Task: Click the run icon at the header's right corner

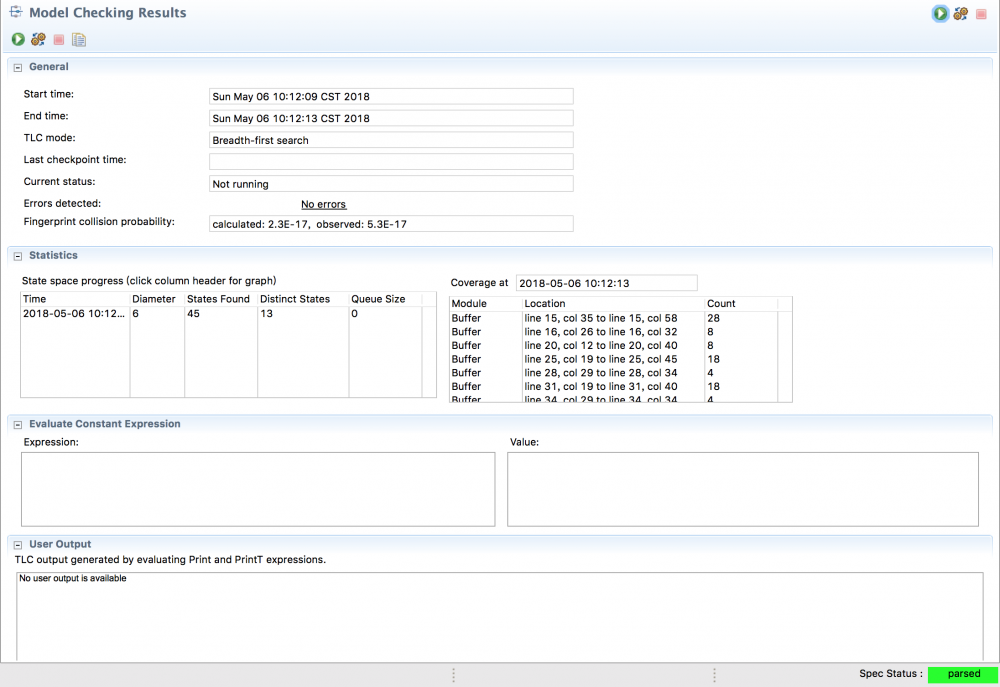Action: pyautogui.click(x=940, y=13)
